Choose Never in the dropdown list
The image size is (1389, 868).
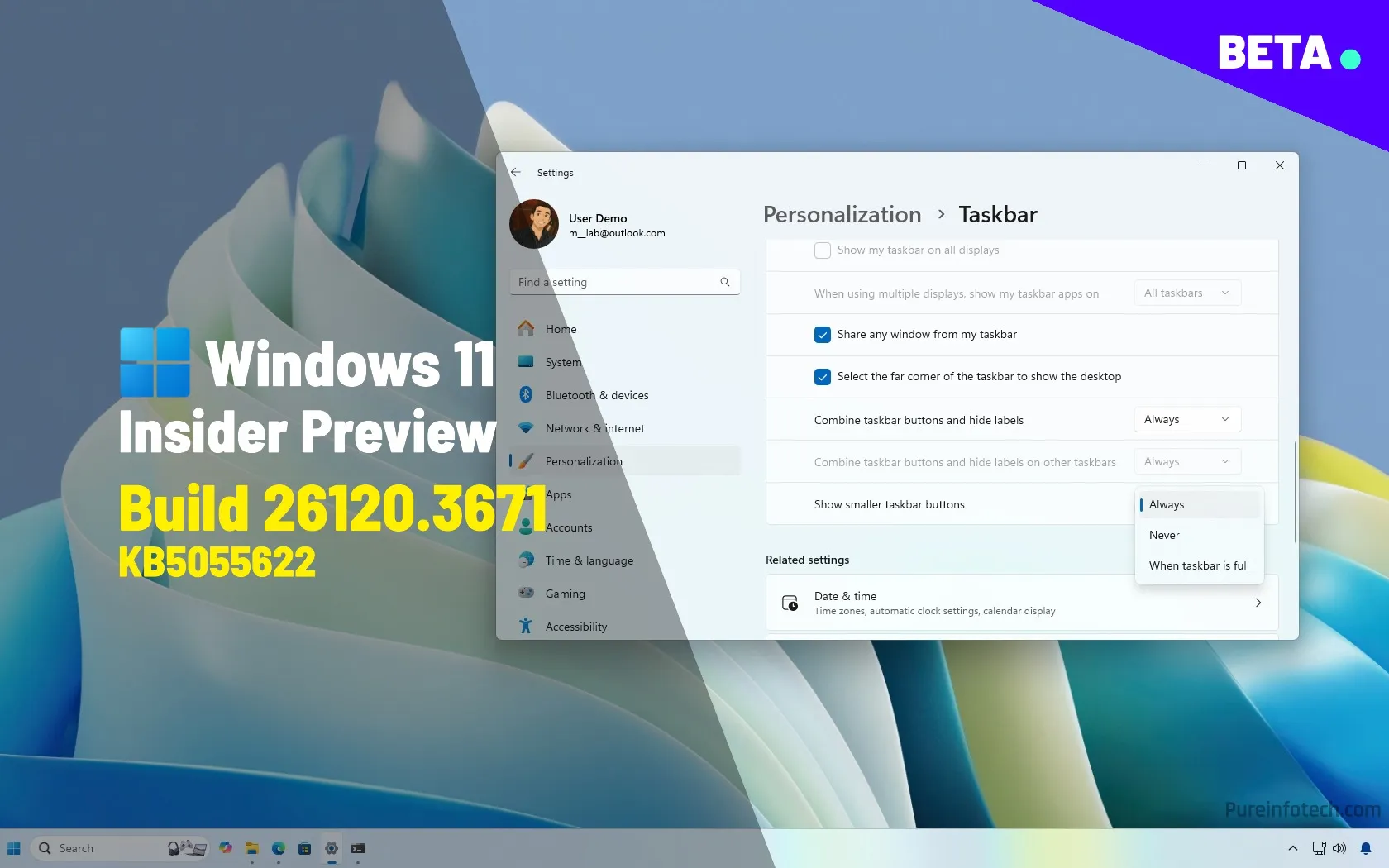pyautogui.click(x=1199, y=535)
